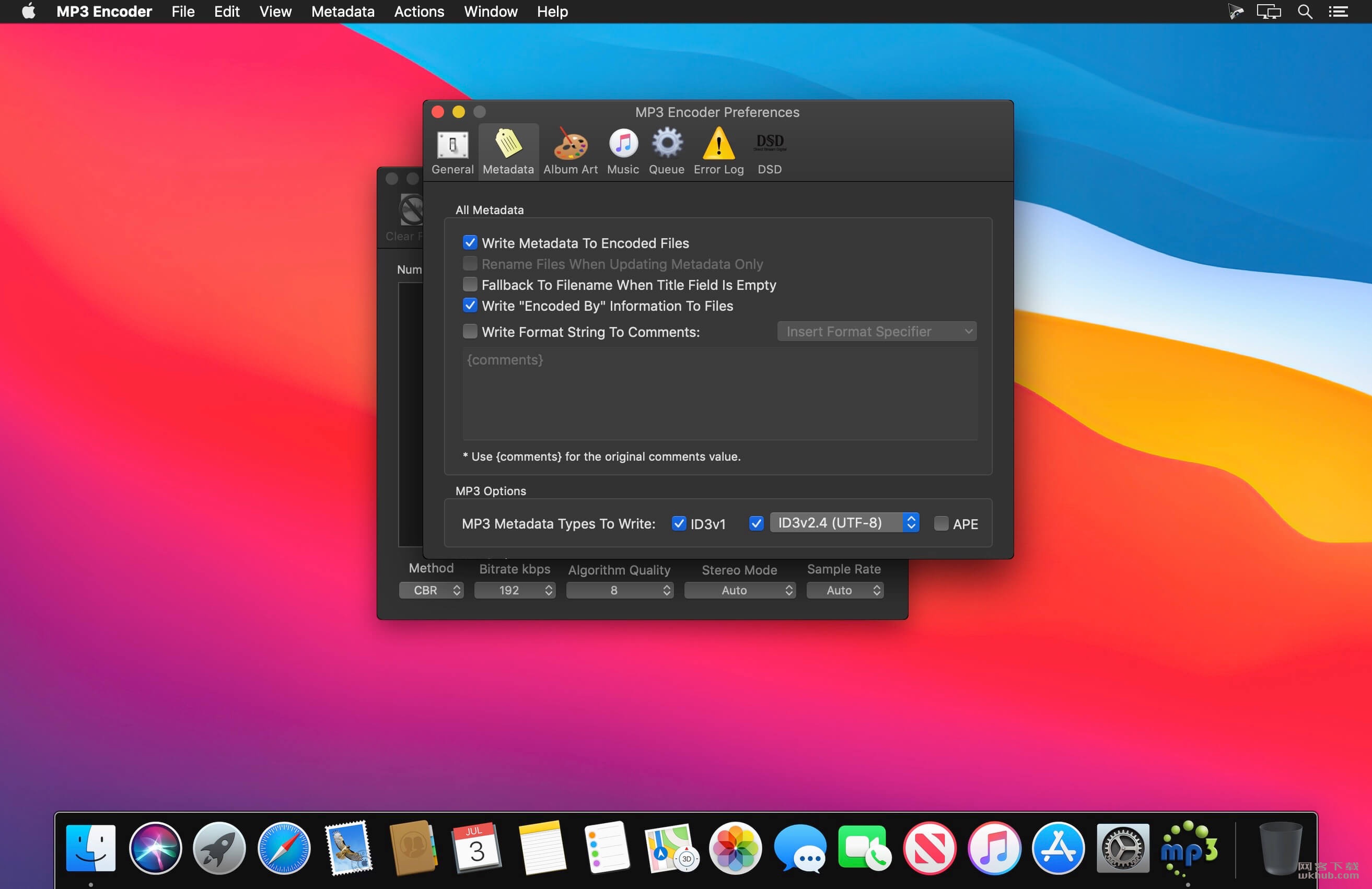Open the Bitrate kbps 192 dropdown

click(x=515, y=590)
